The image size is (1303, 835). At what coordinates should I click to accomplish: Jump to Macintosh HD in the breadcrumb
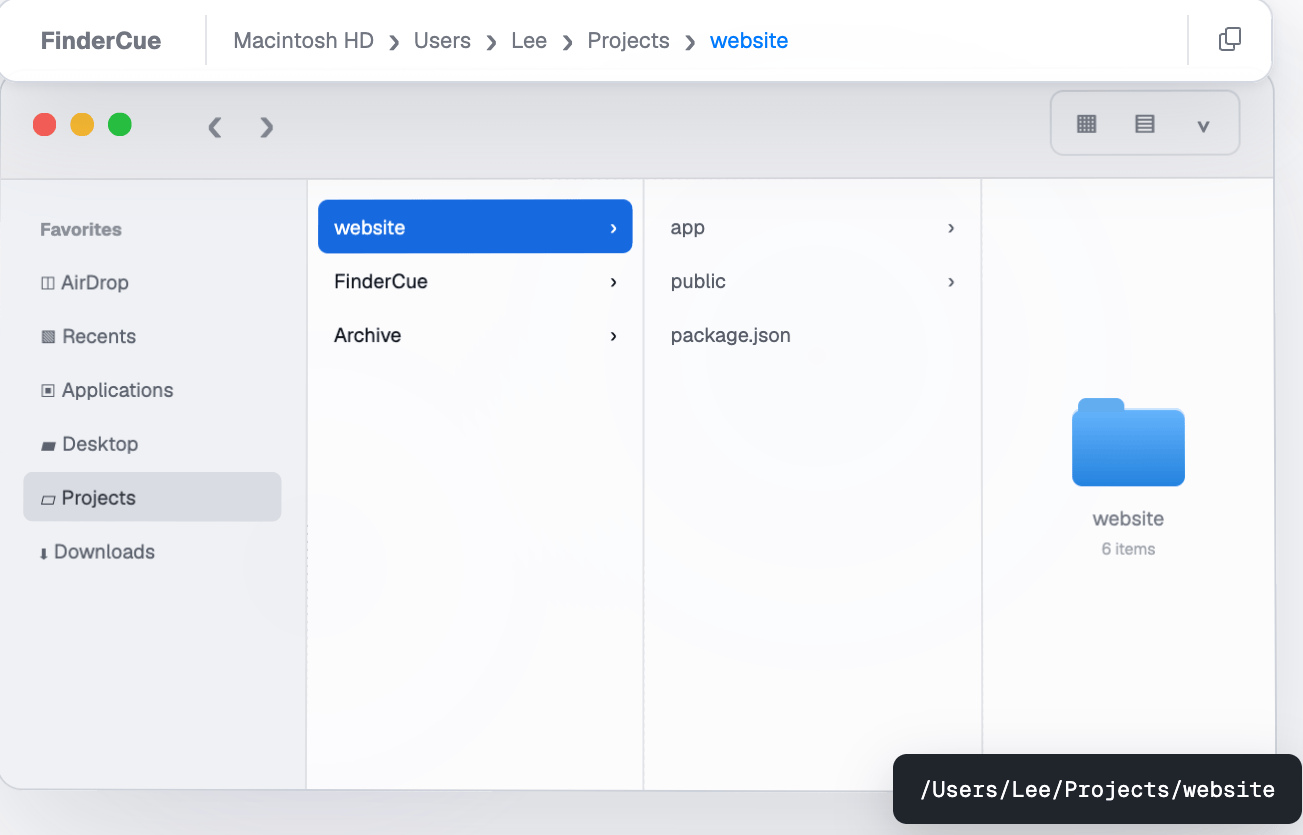point(303,41)
